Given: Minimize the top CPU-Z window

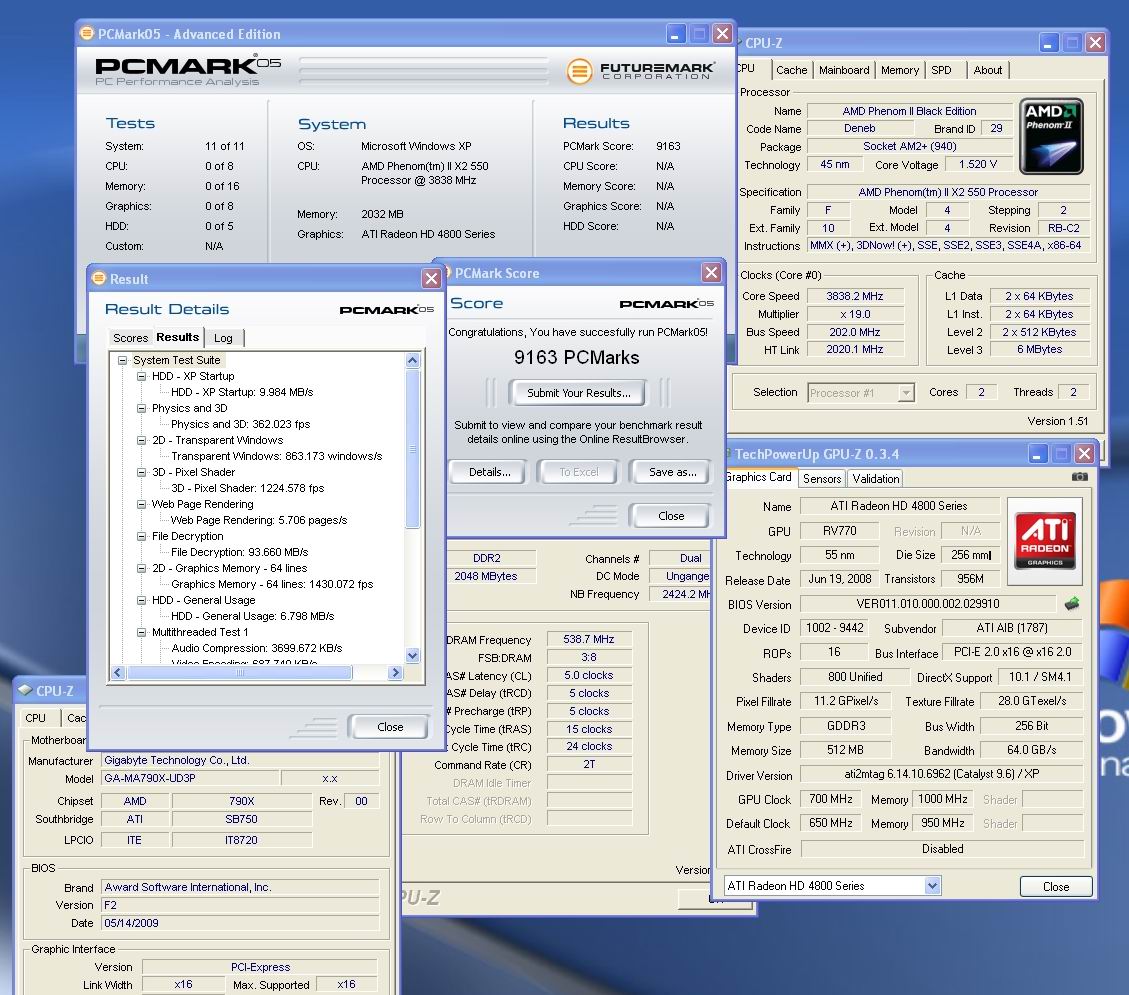Looking at the screenshot, I should (x=1048, y=43).
